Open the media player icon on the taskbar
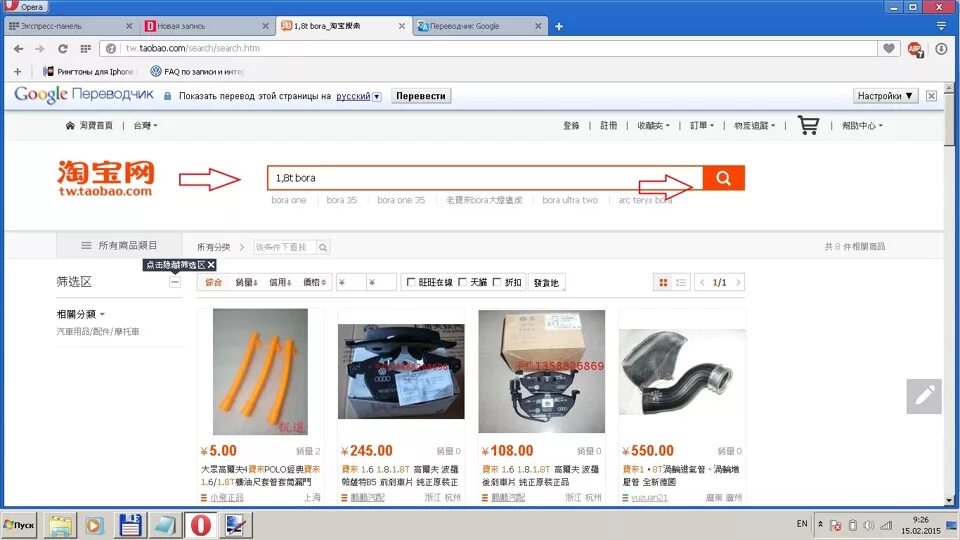 (x=95, y=525)
